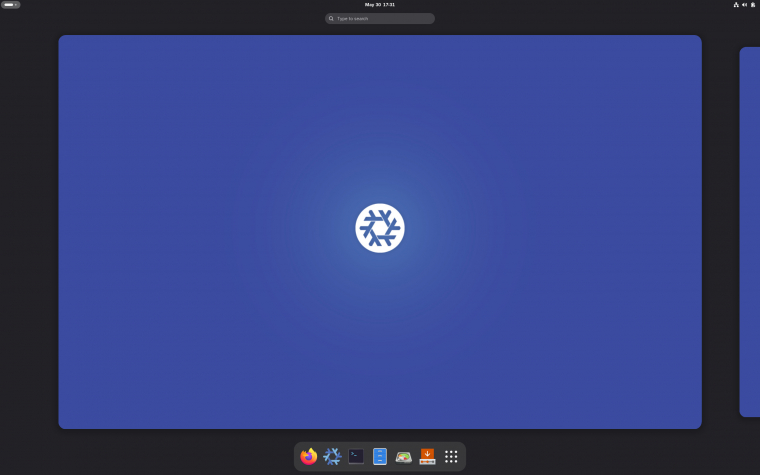Show all applications grid
The width and height of the screenshot is (760, 475).
[451, 457]
